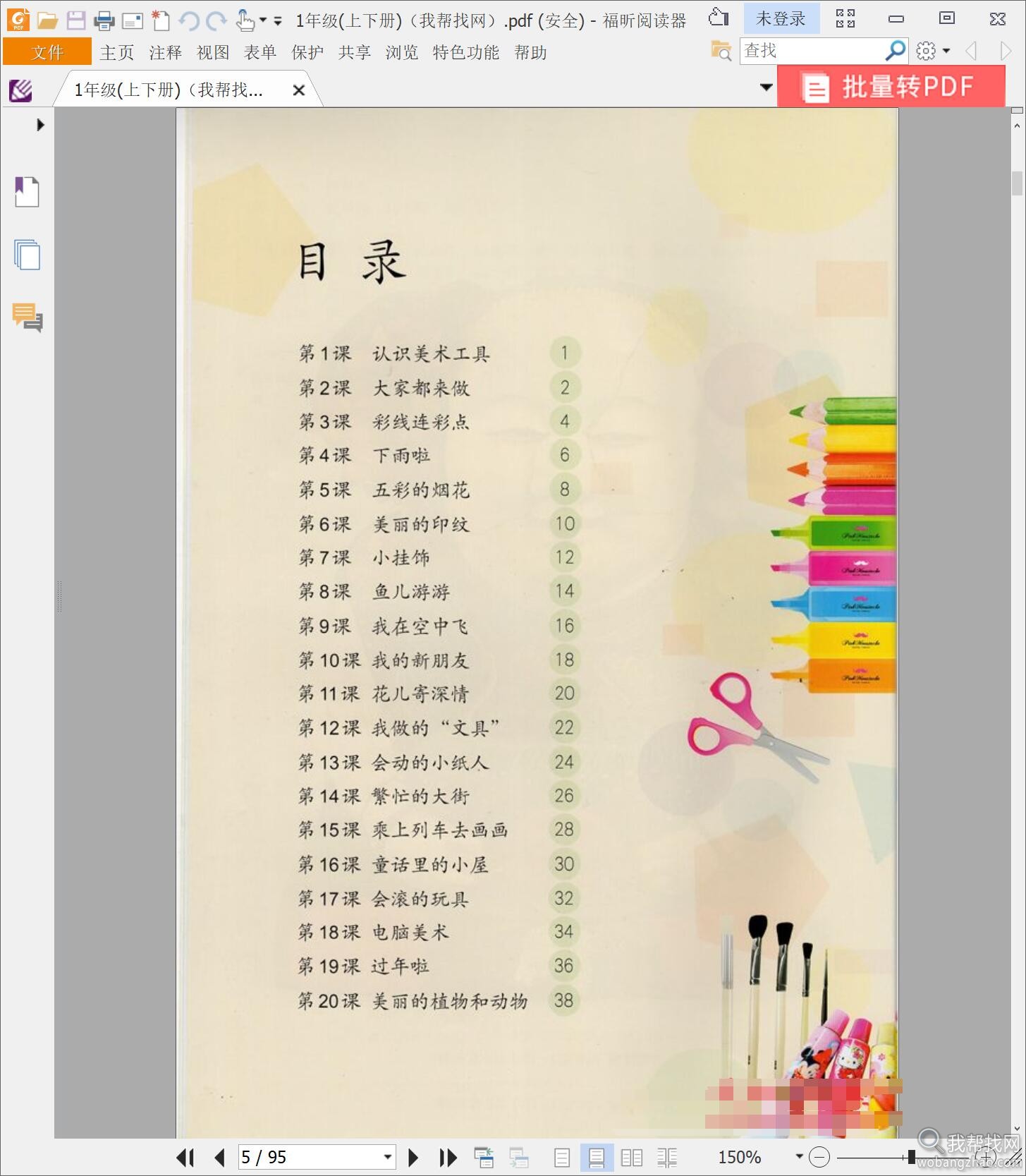Undo the last action

point(188,20)
